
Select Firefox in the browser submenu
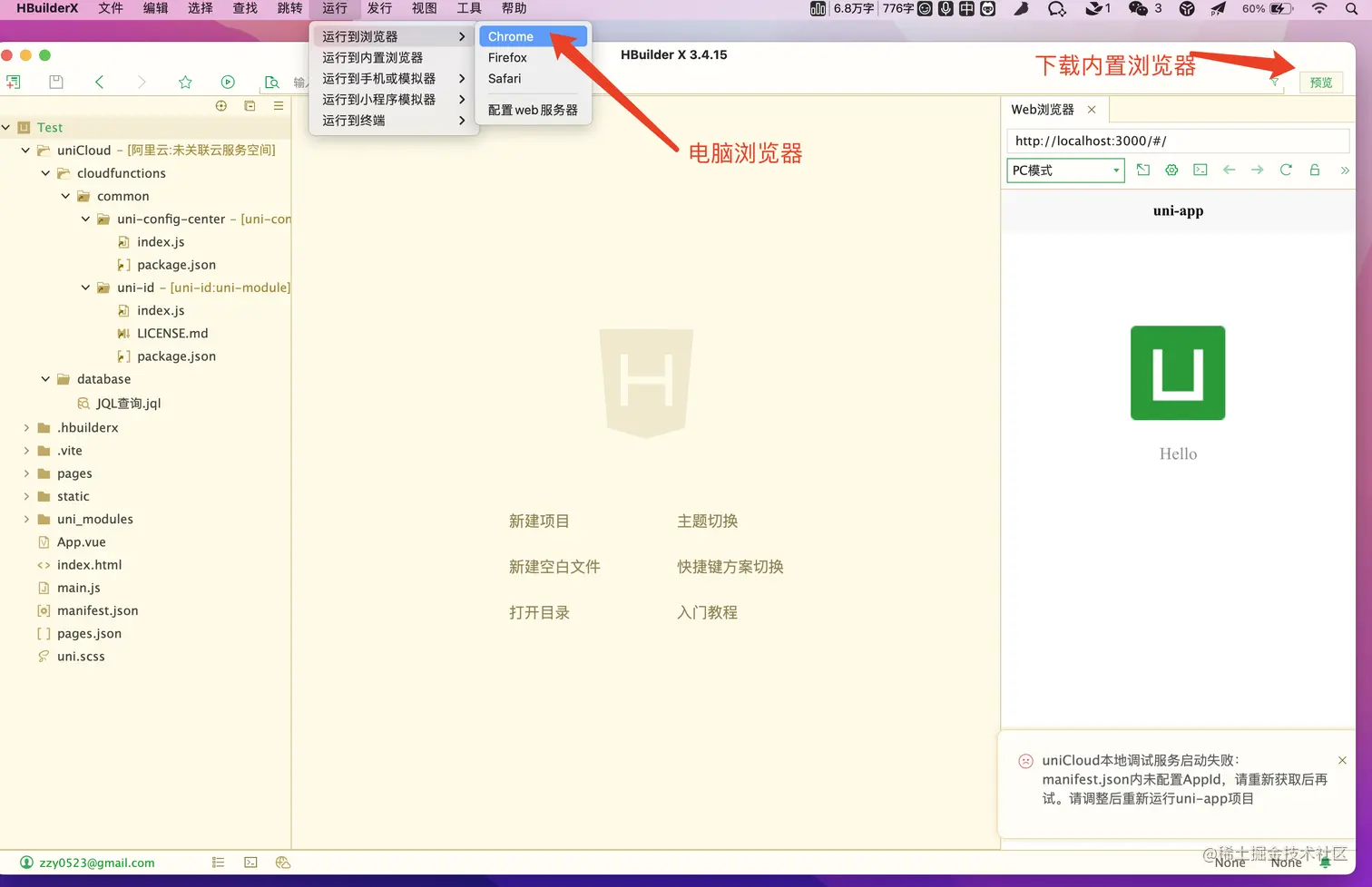(533, 57)
